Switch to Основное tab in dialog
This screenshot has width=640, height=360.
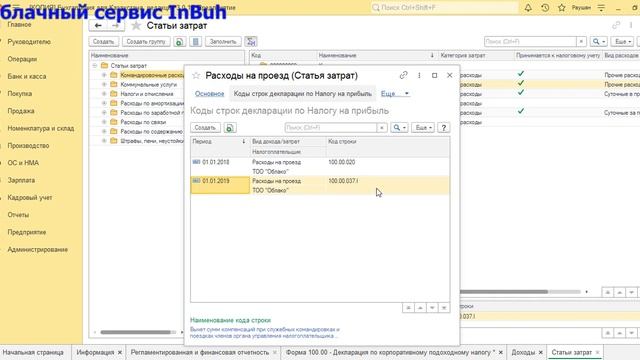coord(209,93)
